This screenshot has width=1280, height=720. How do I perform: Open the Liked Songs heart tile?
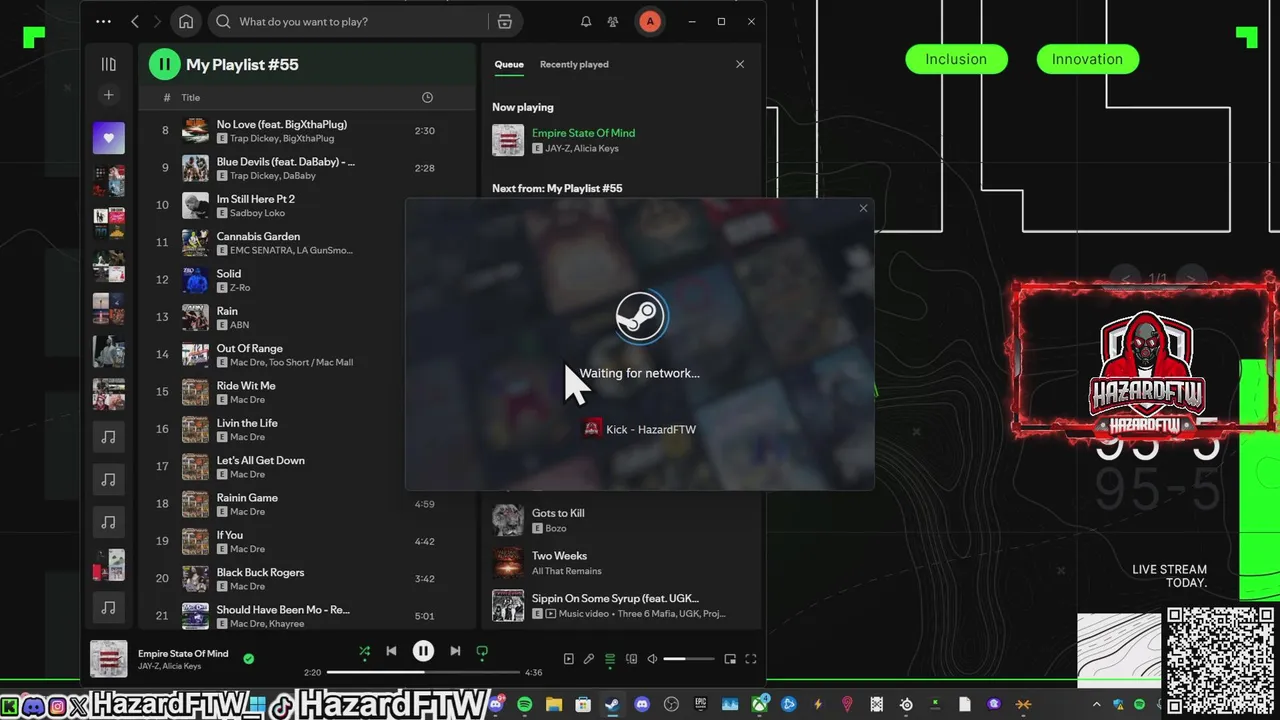[109, 138]
